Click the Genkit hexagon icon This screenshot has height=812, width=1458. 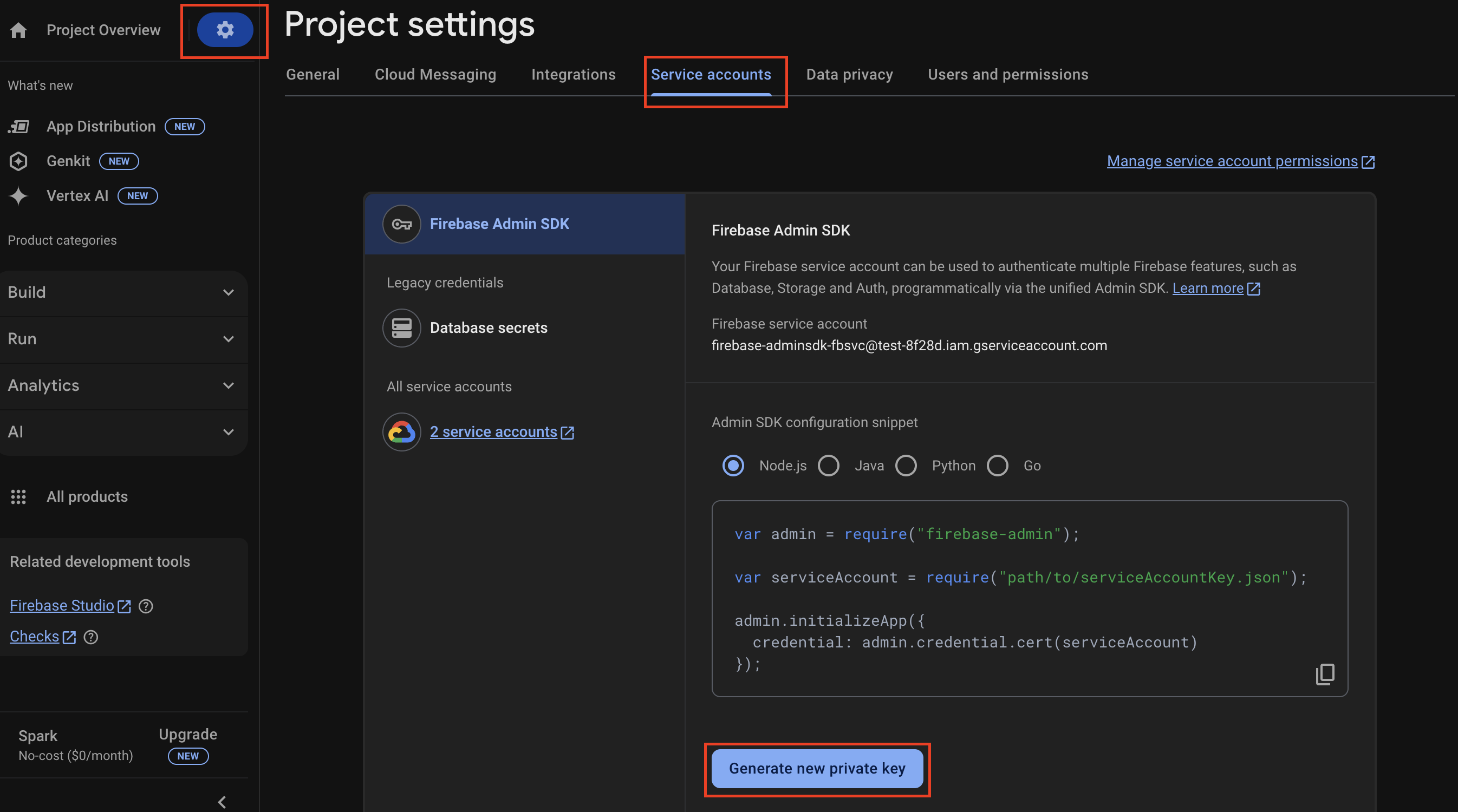point(18,161)
